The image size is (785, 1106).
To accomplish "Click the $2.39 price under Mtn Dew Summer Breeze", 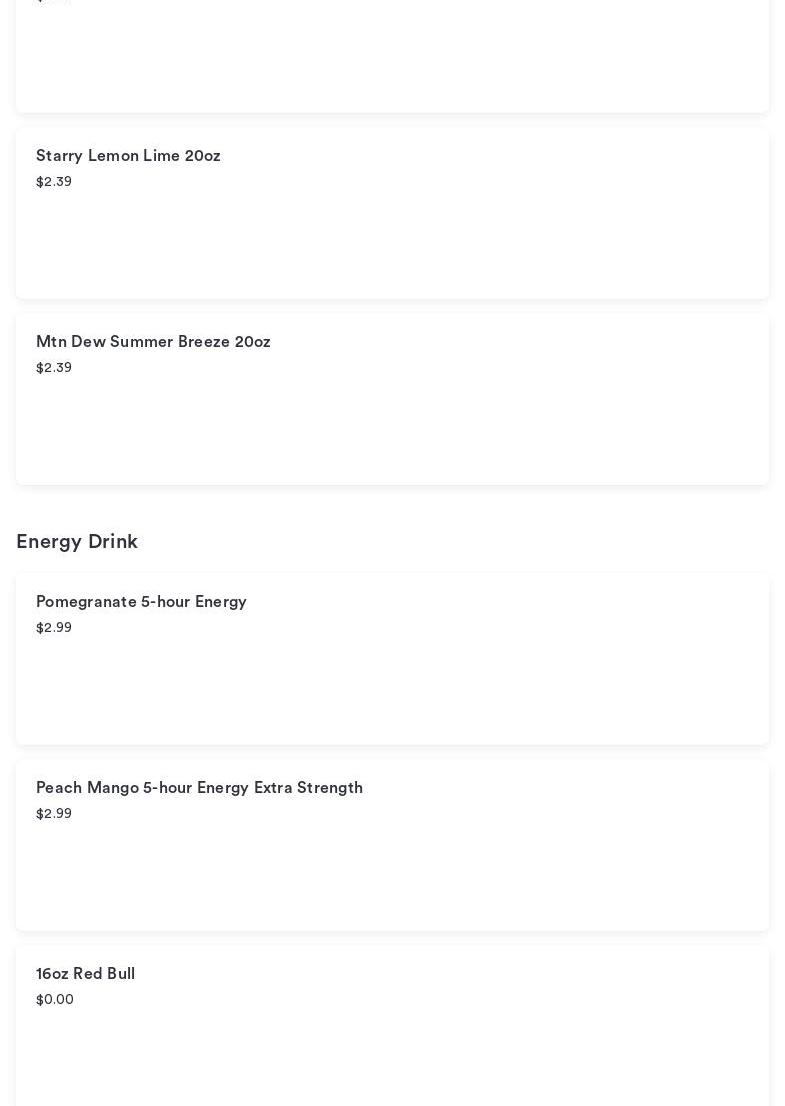I will pyautogui.click(x=54, y=368).
